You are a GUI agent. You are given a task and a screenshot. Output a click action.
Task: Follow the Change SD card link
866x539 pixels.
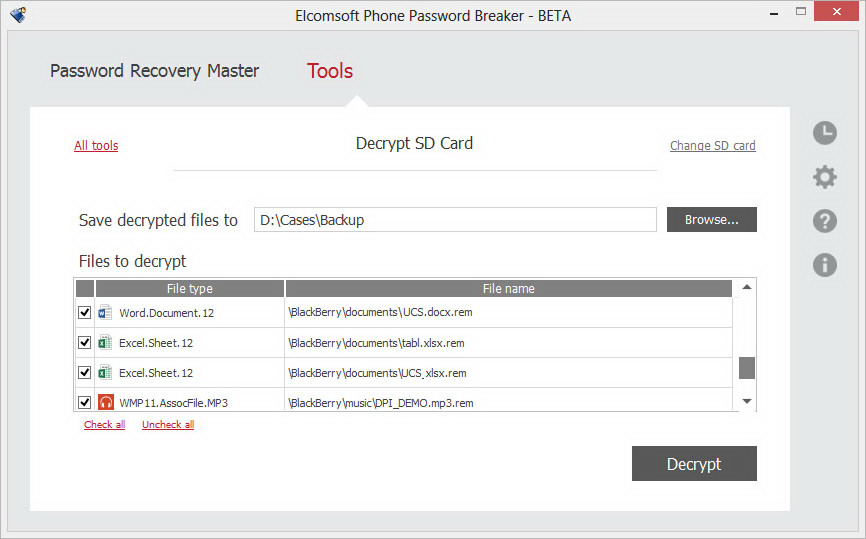712,146
